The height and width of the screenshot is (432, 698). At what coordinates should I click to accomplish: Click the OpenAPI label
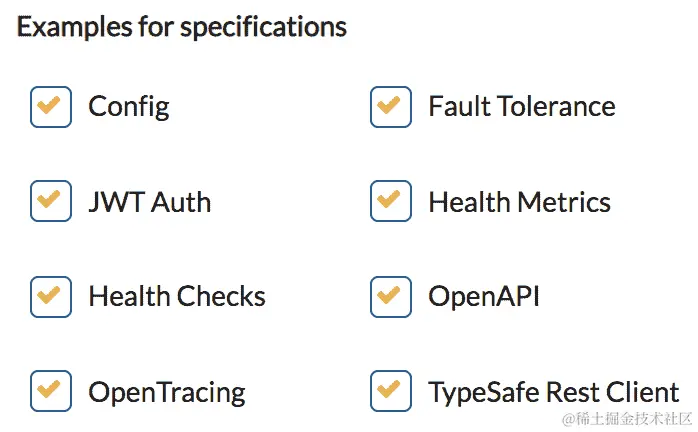(x=484, y=298)
